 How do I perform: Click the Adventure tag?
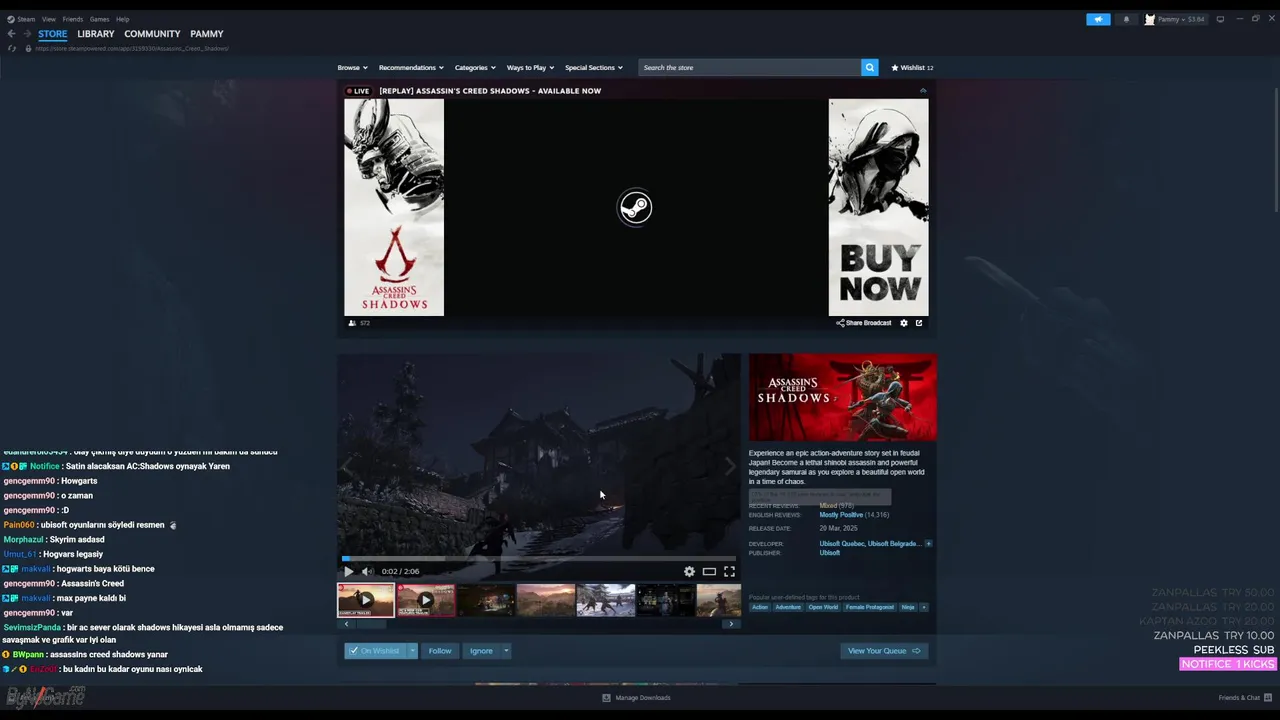coord(788,607)
